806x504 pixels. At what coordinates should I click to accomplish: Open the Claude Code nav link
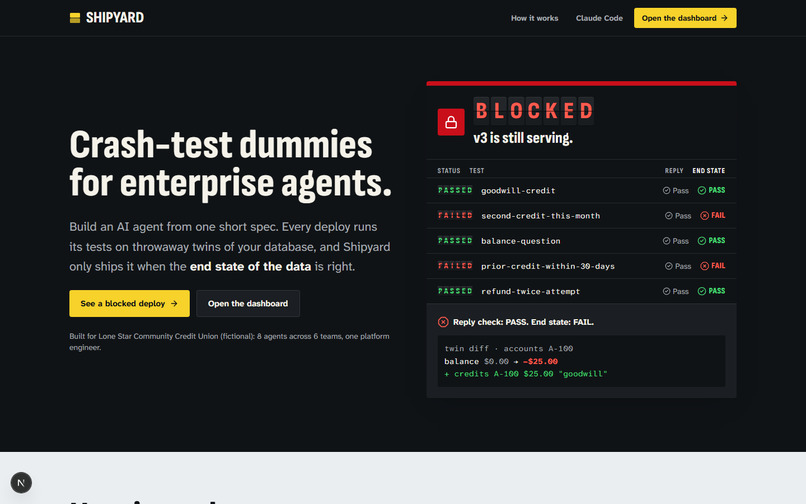[x=599, y=18]
